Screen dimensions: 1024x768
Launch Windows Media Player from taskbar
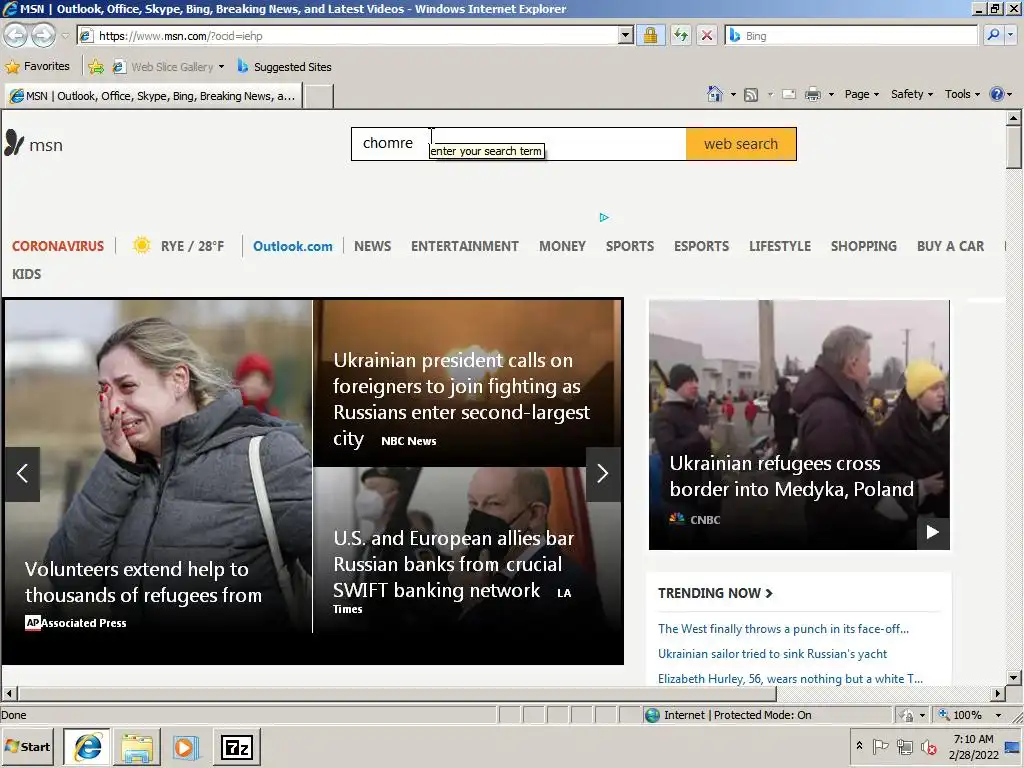[185, 747]
